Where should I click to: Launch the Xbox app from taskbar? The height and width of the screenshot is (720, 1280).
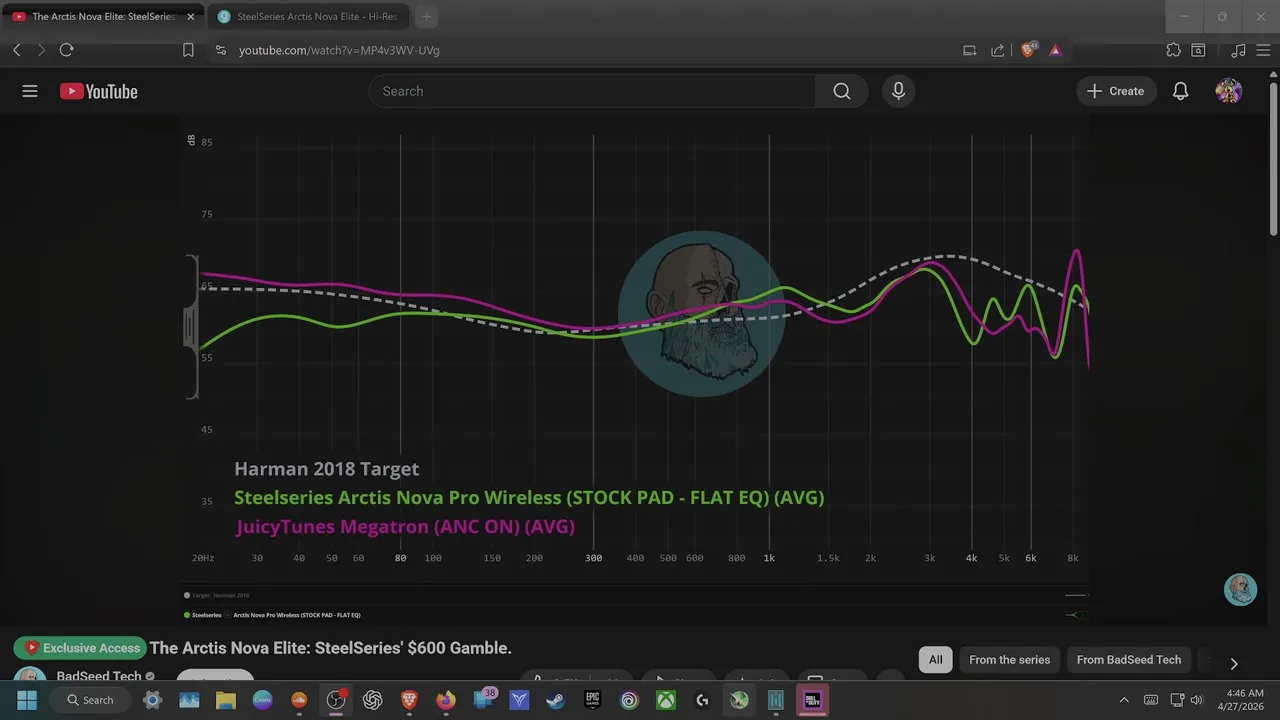[x=665, y=700]
